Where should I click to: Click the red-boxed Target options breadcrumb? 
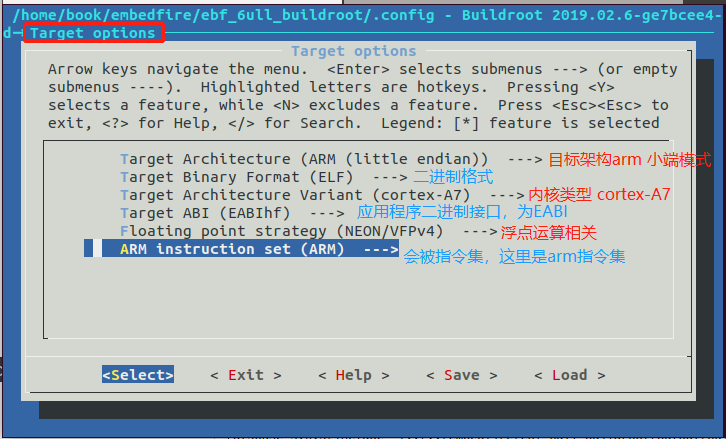click(x=94, y=33)
